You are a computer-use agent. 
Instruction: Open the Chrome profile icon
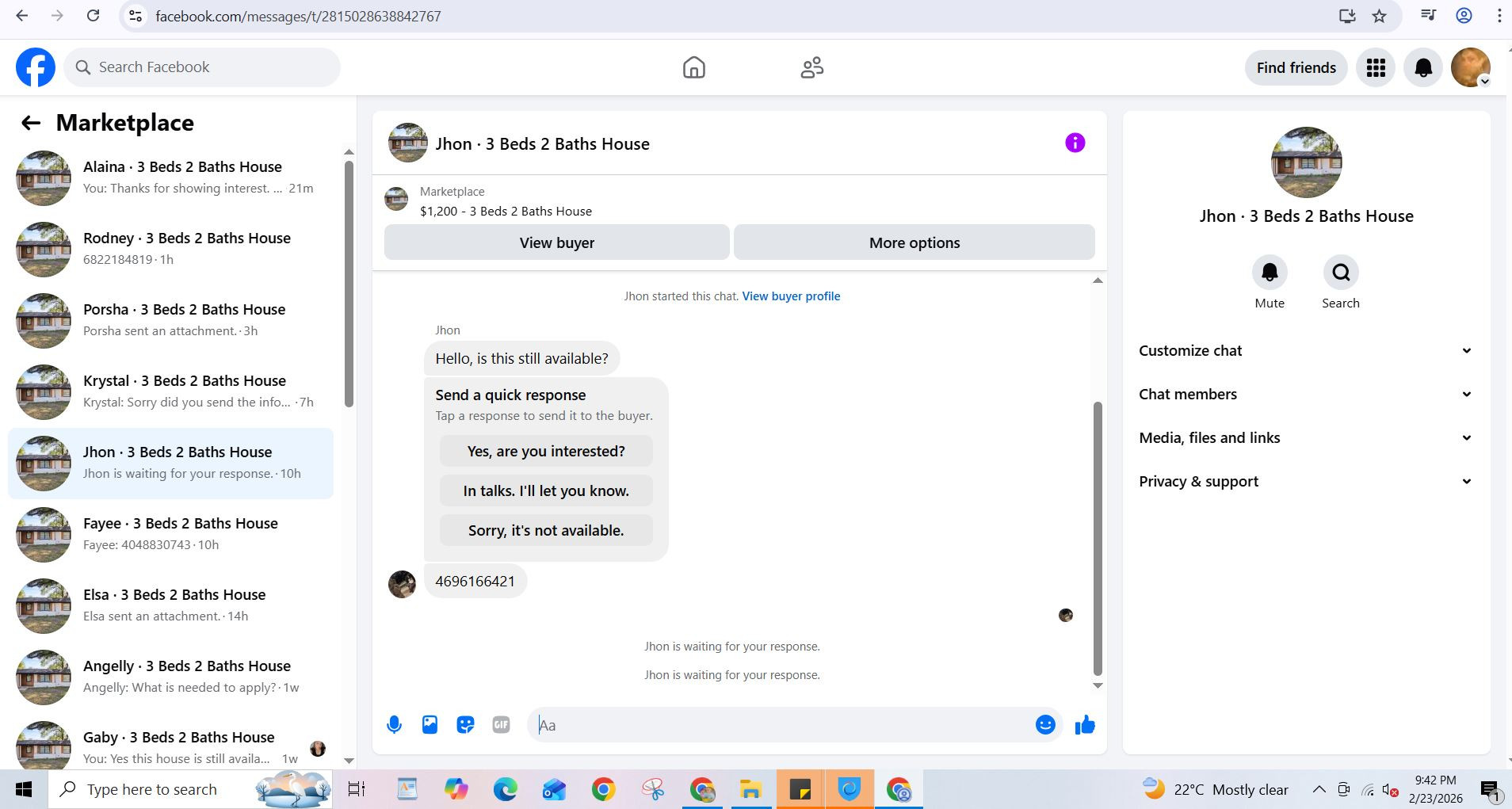[x=1464, y=16]
